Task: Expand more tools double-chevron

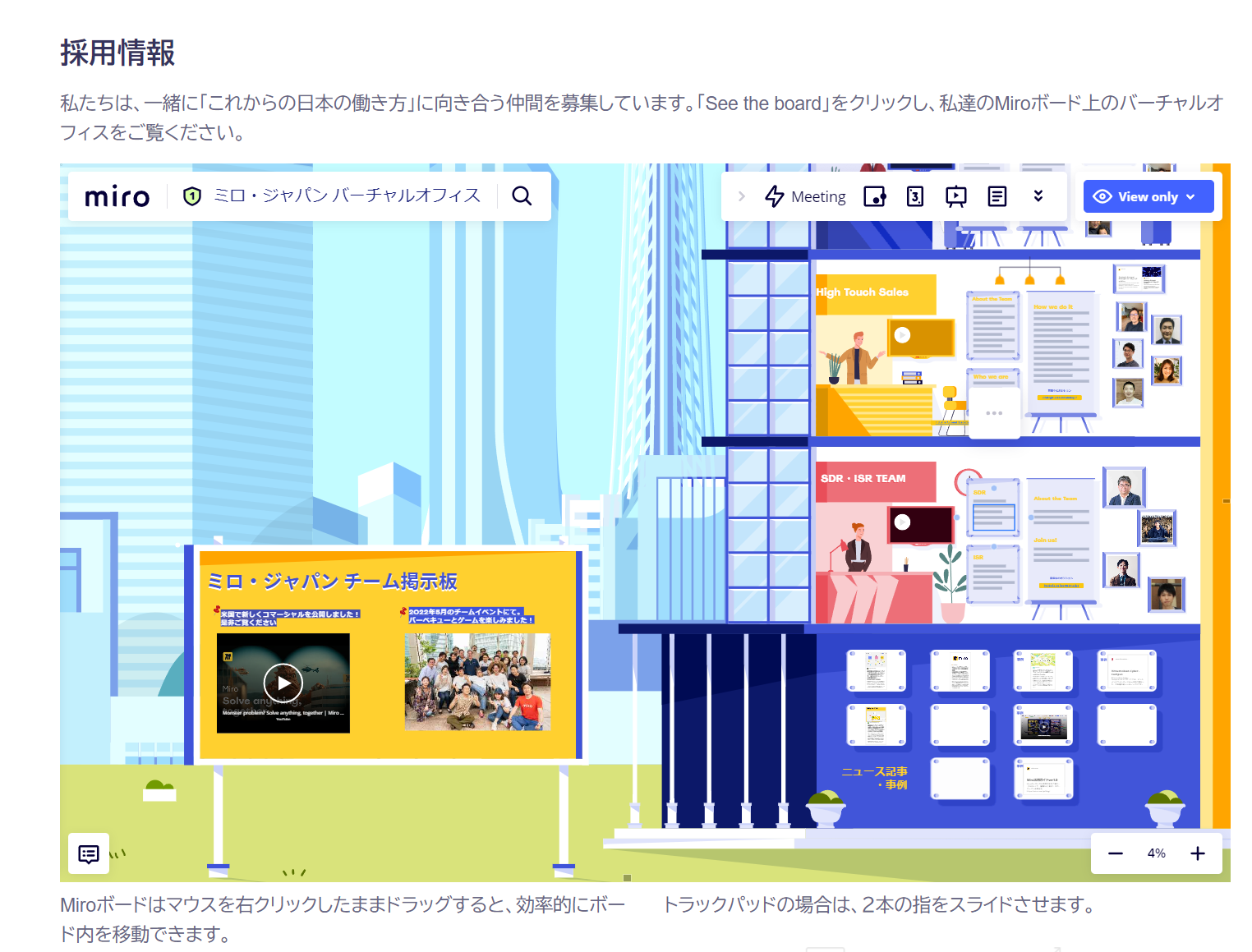Action: pos(1038,196)
